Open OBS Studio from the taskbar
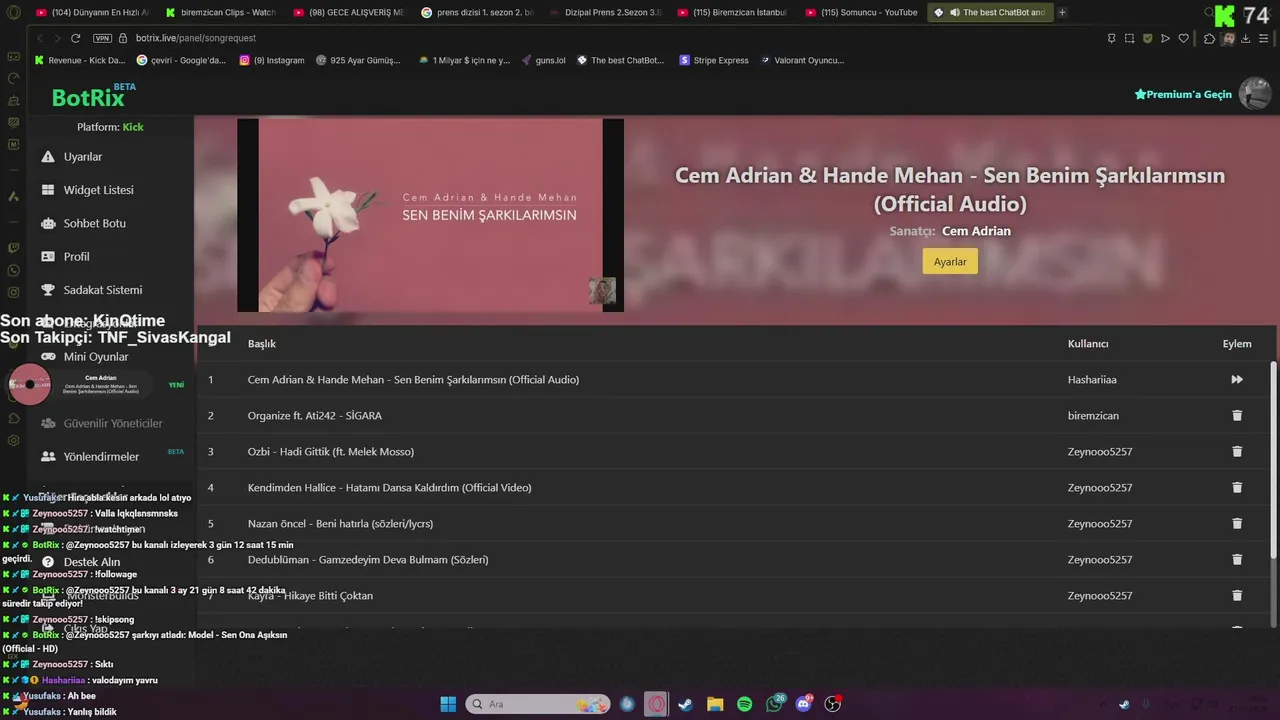Viewport: 1280px width, 720px height. (x=833, y=704)
